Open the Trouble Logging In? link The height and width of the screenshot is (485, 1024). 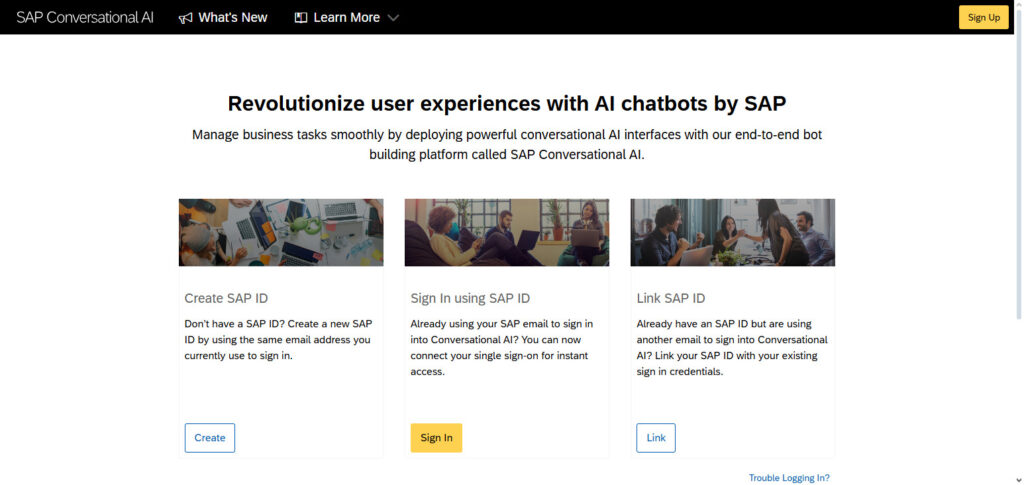tap(789, 478)
